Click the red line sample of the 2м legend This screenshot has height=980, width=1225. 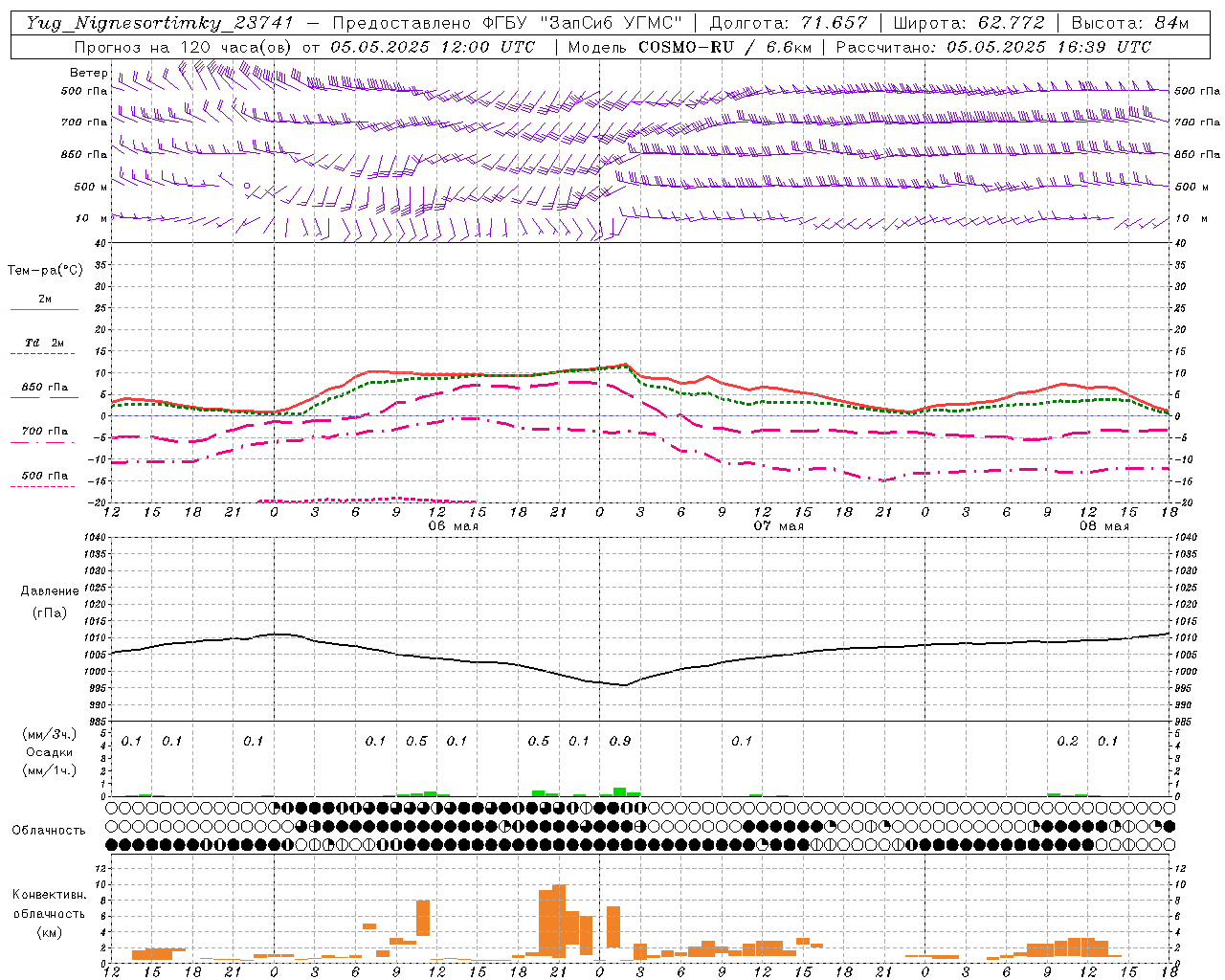[x=44, y=310]
